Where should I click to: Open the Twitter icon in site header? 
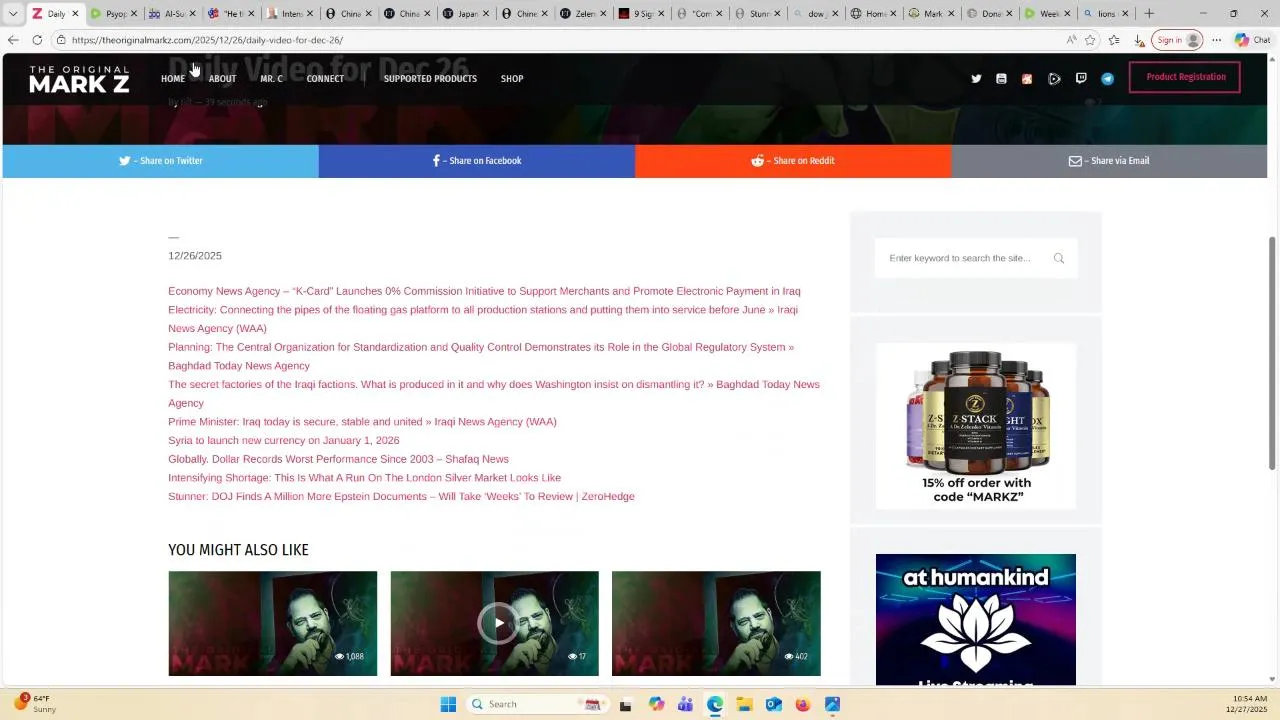[x=976, y=79]
